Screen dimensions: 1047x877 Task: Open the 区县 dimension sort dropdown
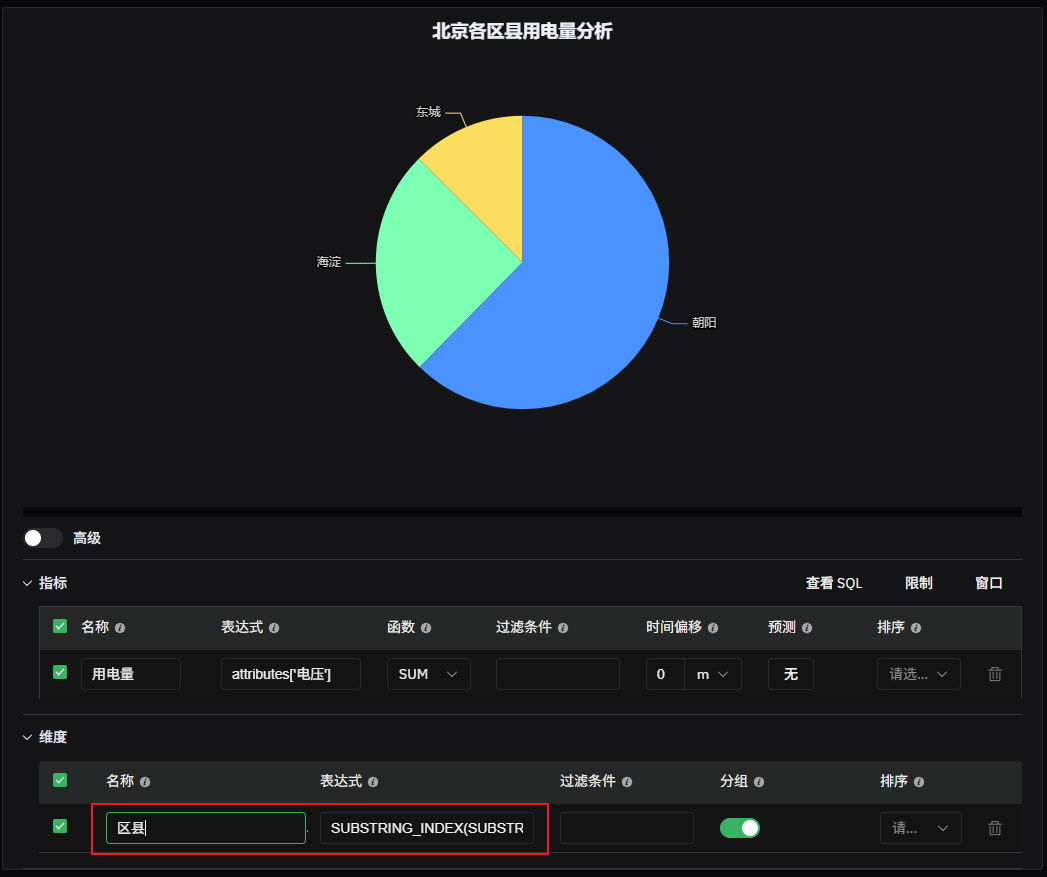921,828
